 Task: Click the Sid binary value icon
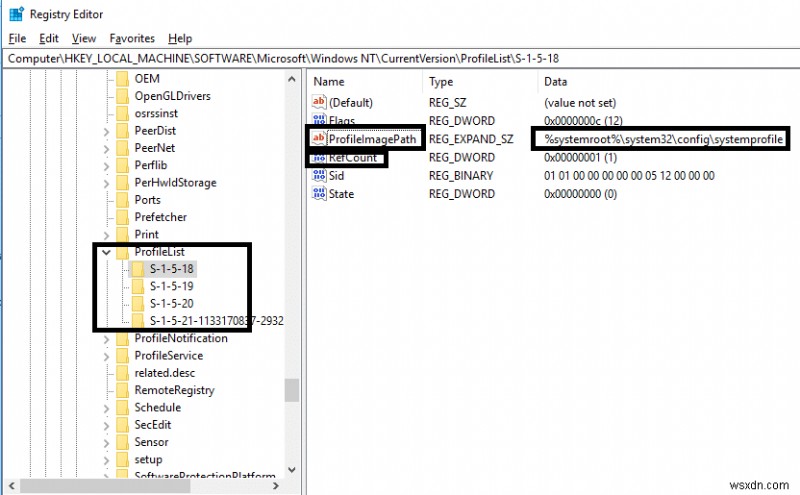320,175
